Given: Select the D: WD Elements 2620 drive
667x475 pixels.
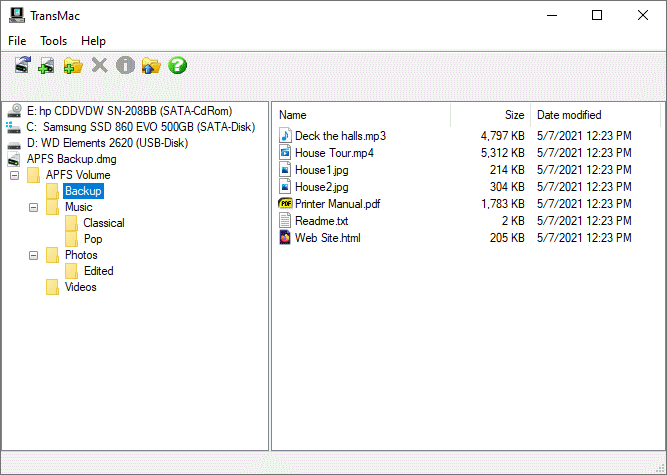Looking at the screenshot, I should pos(108,143).
